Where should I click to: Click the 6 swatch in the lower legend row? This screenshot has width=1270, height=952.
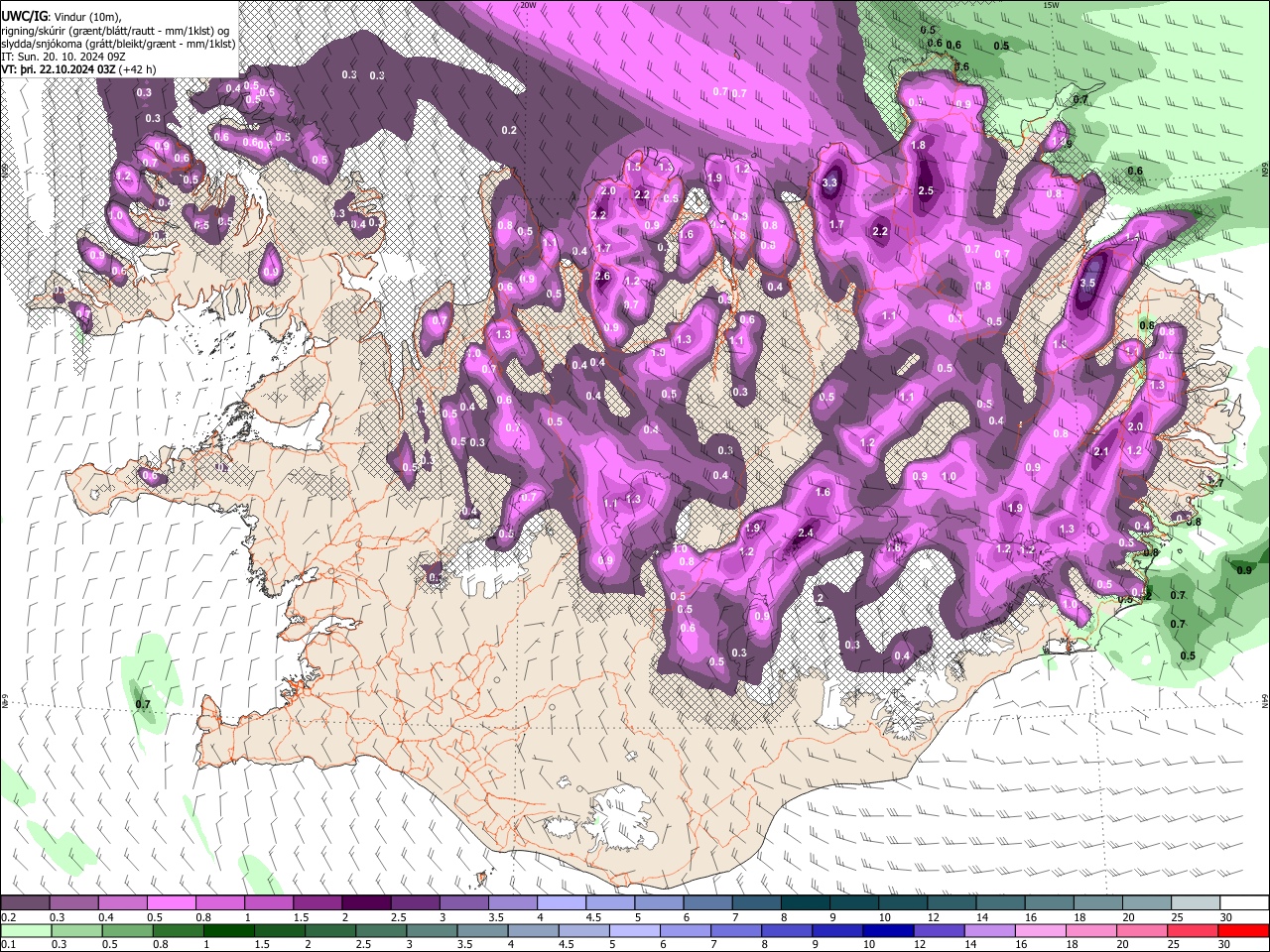[x=686, y=931]
